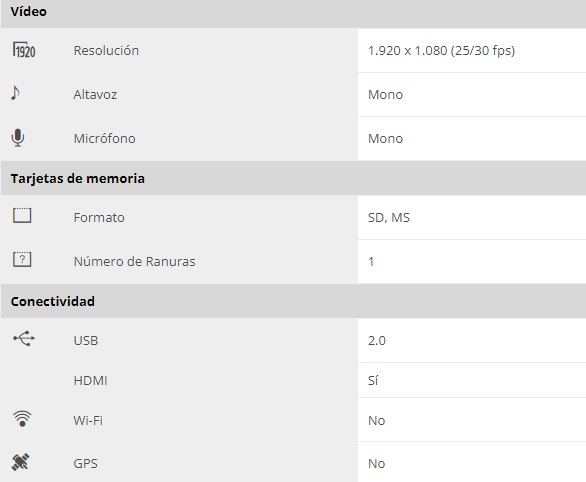Click the Número de Ranuras label
Viewport: 586px width, 482px height.
(135, 262)
